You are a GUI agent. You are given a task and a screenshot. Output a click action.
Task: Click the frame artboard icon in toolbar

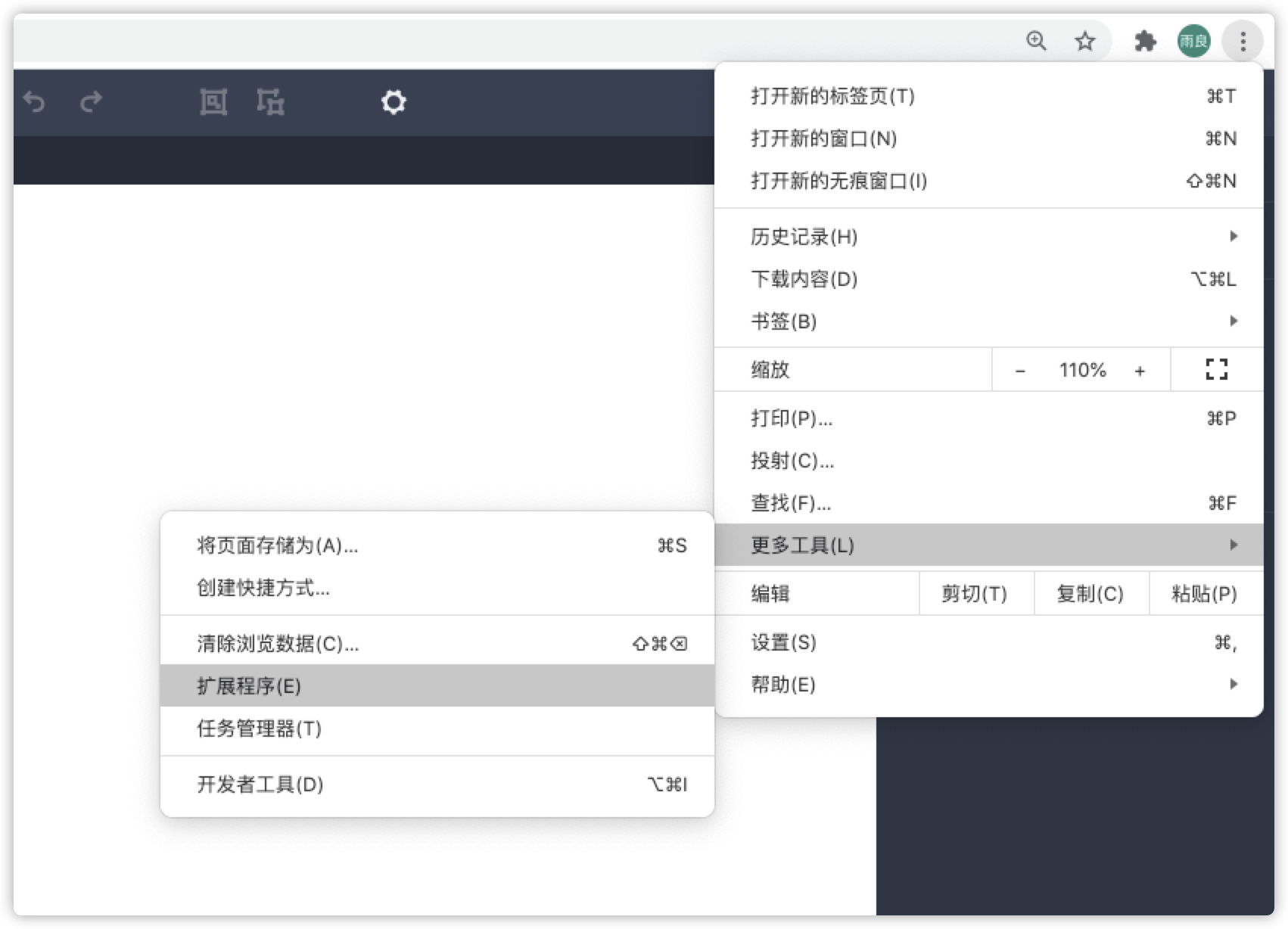213,101
